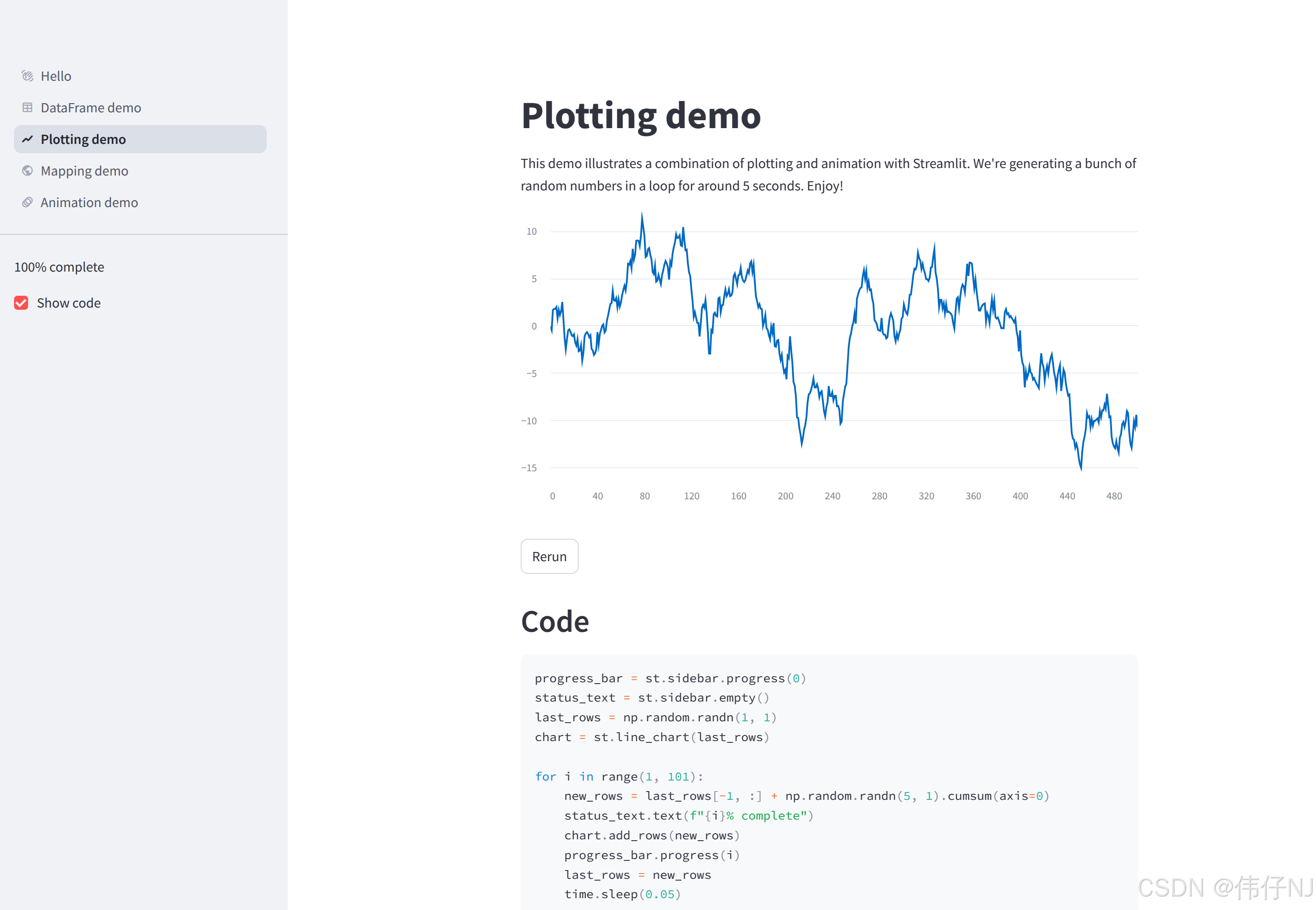Switch to the Animation demo page
The image size is (1316, 910).
tap(89, 202)
